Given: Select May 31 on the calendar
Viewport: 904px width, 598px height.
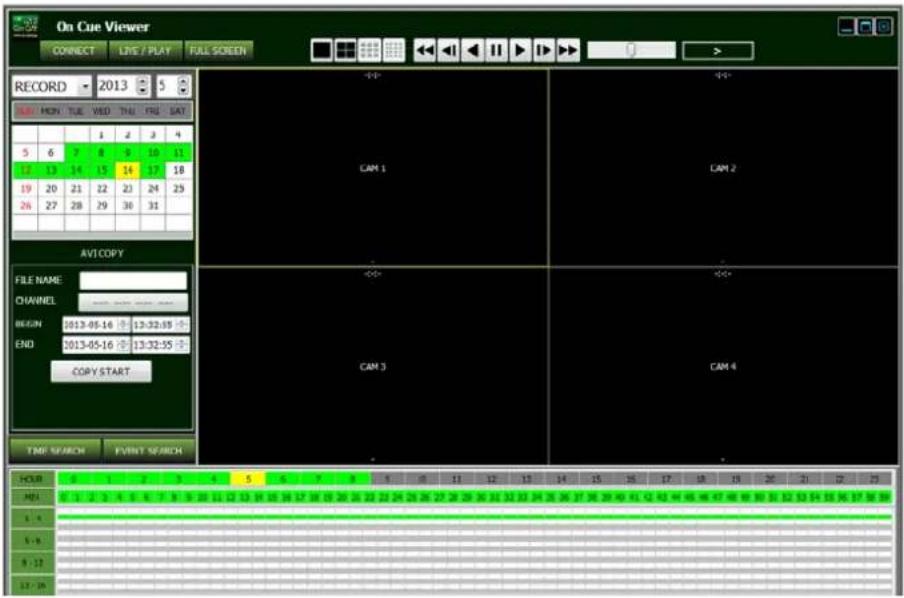Looking at the screenshot, I should coord(153,205).
